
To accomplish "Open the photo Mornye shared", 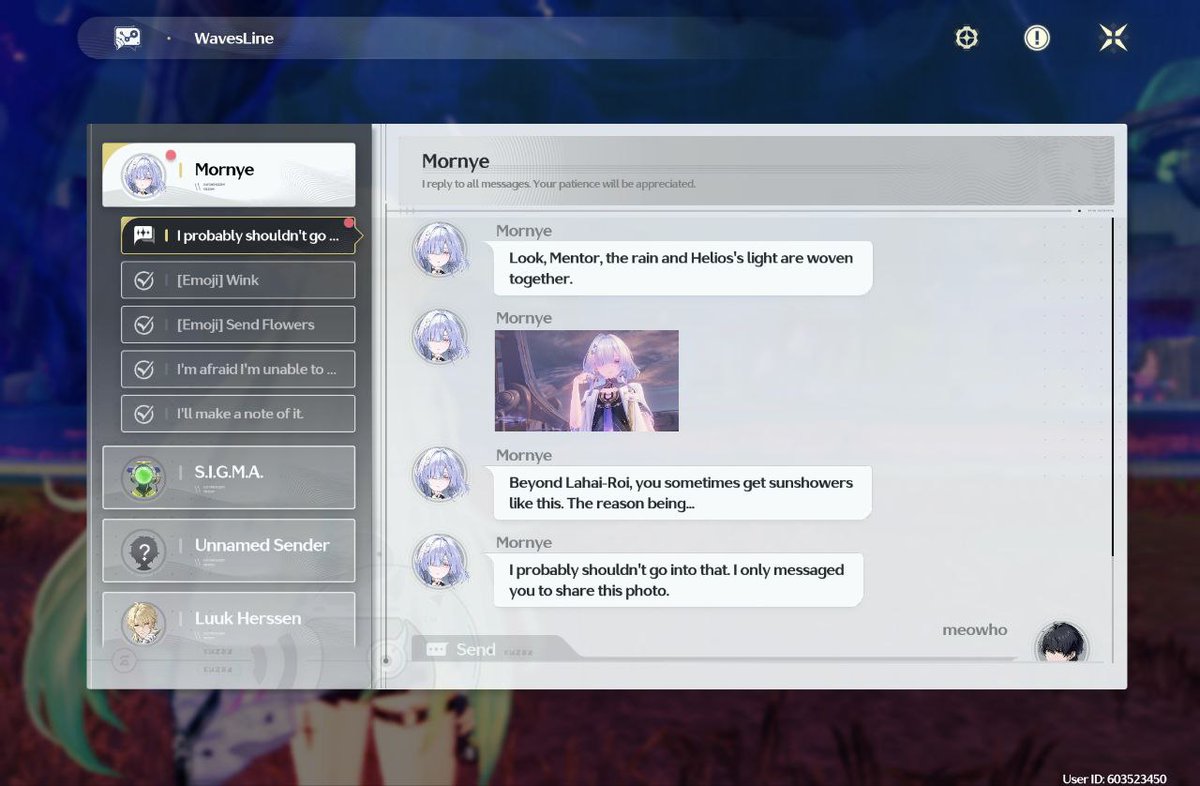I will point(587,381).
